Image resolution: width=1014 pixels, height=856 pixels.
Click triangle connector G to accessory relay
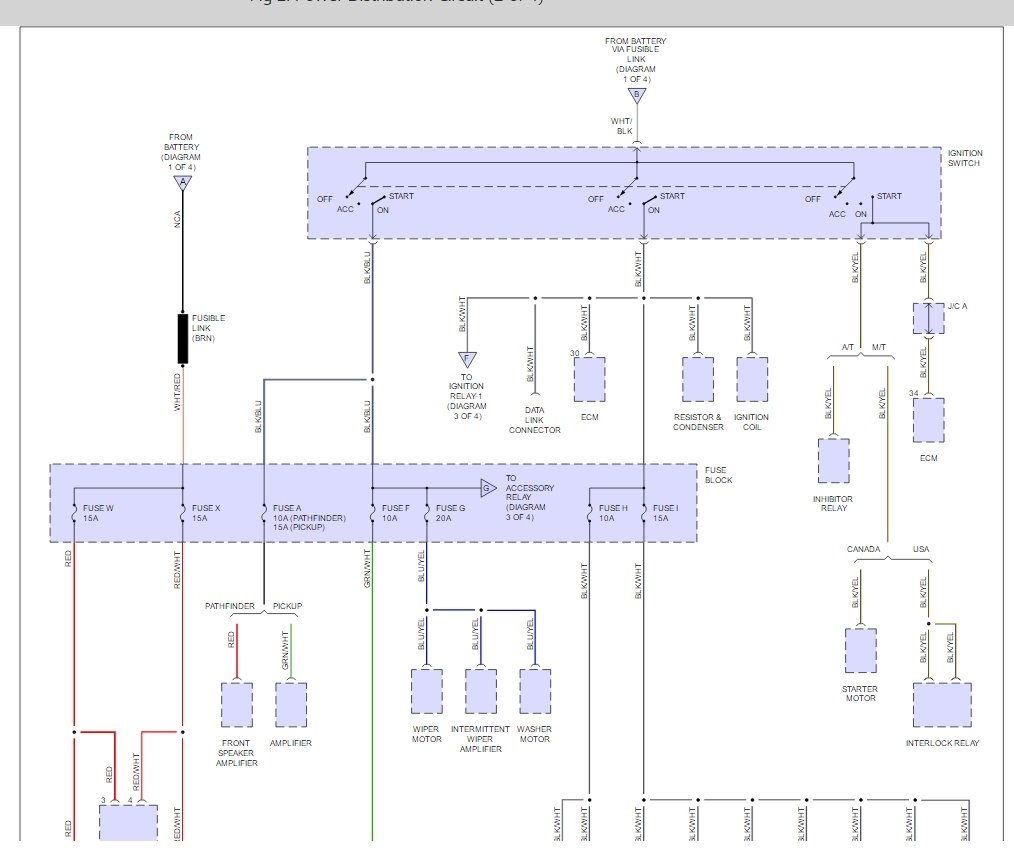click(488, 488)
